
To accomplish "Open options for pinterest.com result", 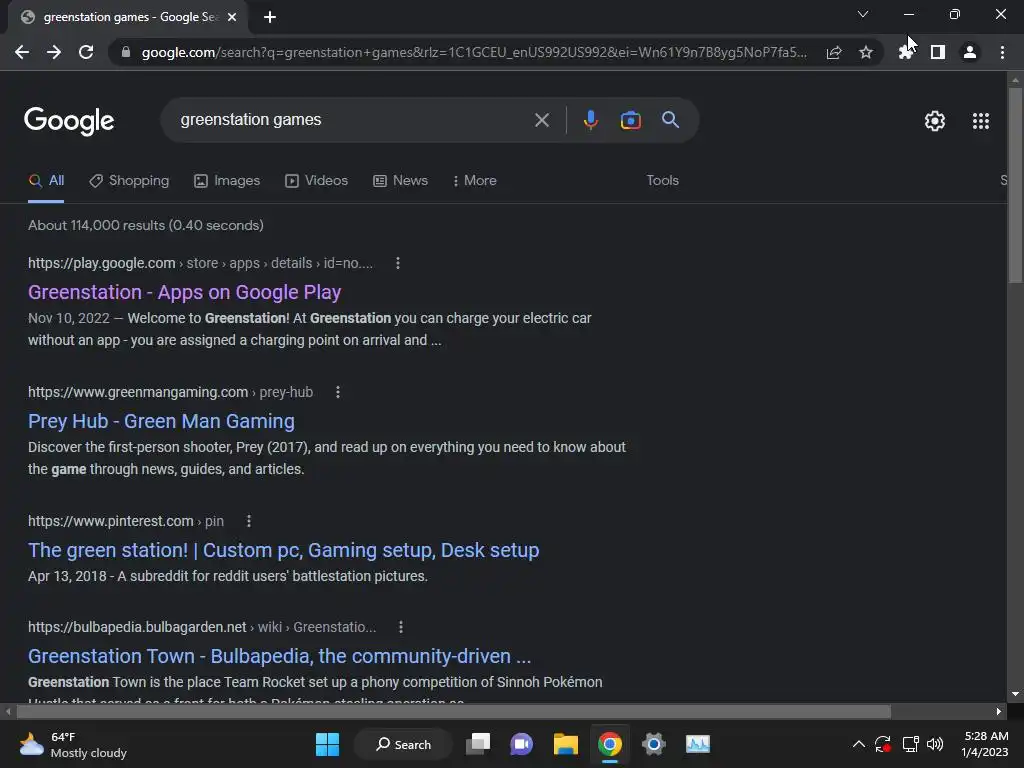I will (249, 521).
